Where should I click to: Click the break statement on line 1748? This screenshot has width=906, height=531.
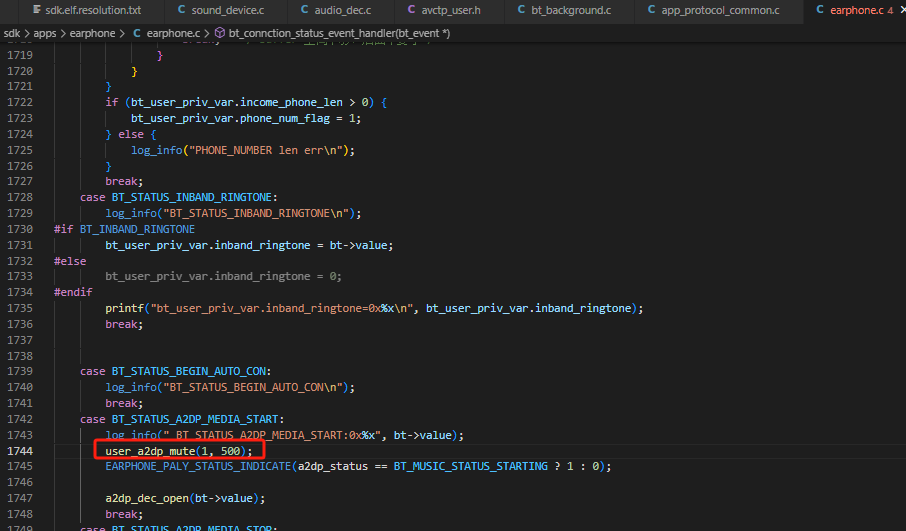pyautogui.click(x=124, y=514)
